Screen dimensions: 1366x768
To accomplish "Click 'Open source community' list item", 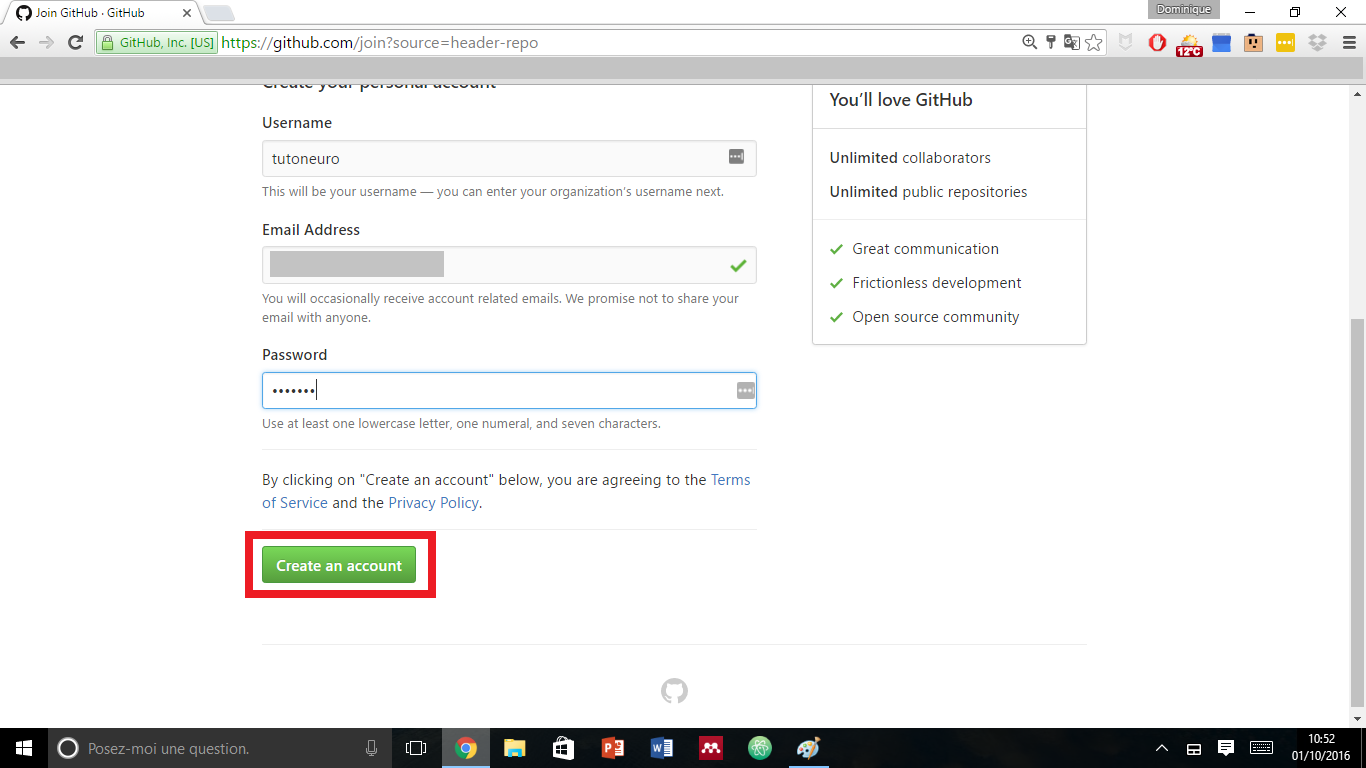I will pyautogui.click(x=936, y=317).
